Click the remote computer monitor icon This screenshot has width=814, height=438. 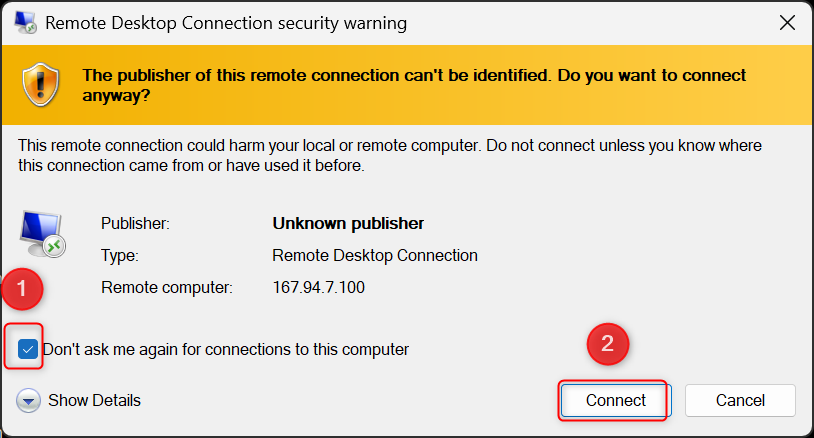tap(42, 233)
